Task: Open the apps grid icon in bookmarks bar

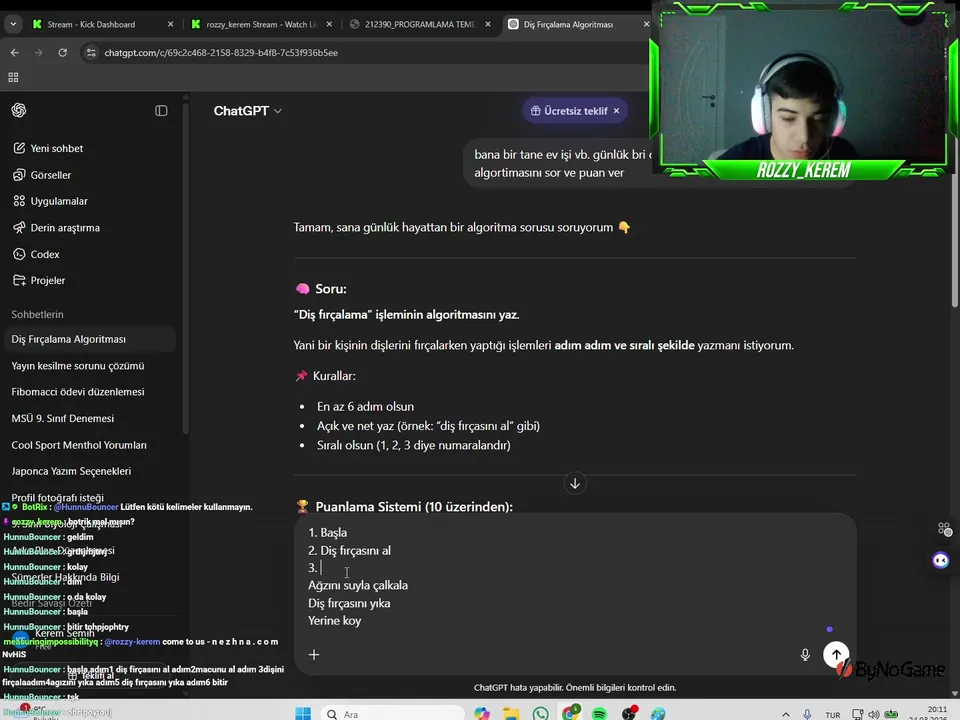Action: click(x=13, y=77)
